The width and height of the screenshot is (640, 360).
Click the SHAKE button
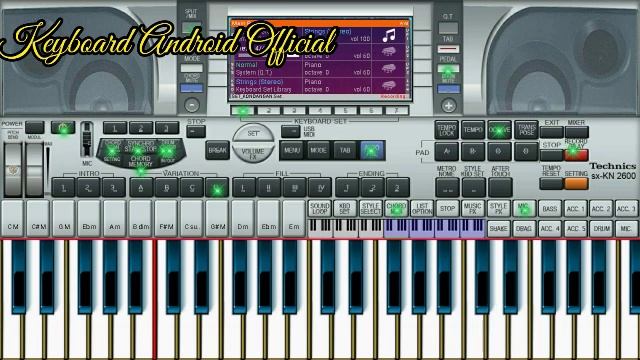pyautogui.click(x=498, y=229)
